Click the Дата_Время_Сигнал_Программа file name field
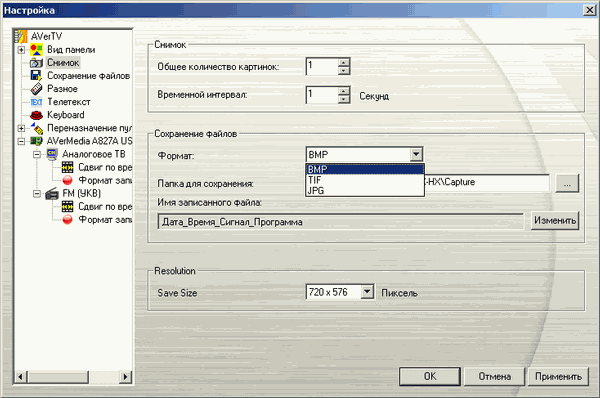The width and height of the screenshot is (600, 398). (340, 222)
